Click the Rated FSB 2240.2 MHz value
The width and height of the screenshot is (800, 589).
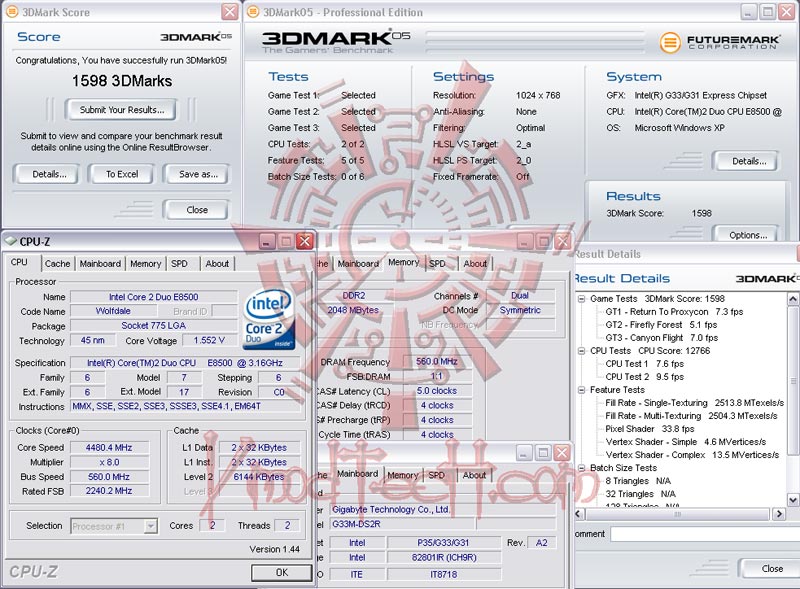click(x=109, y=491)
